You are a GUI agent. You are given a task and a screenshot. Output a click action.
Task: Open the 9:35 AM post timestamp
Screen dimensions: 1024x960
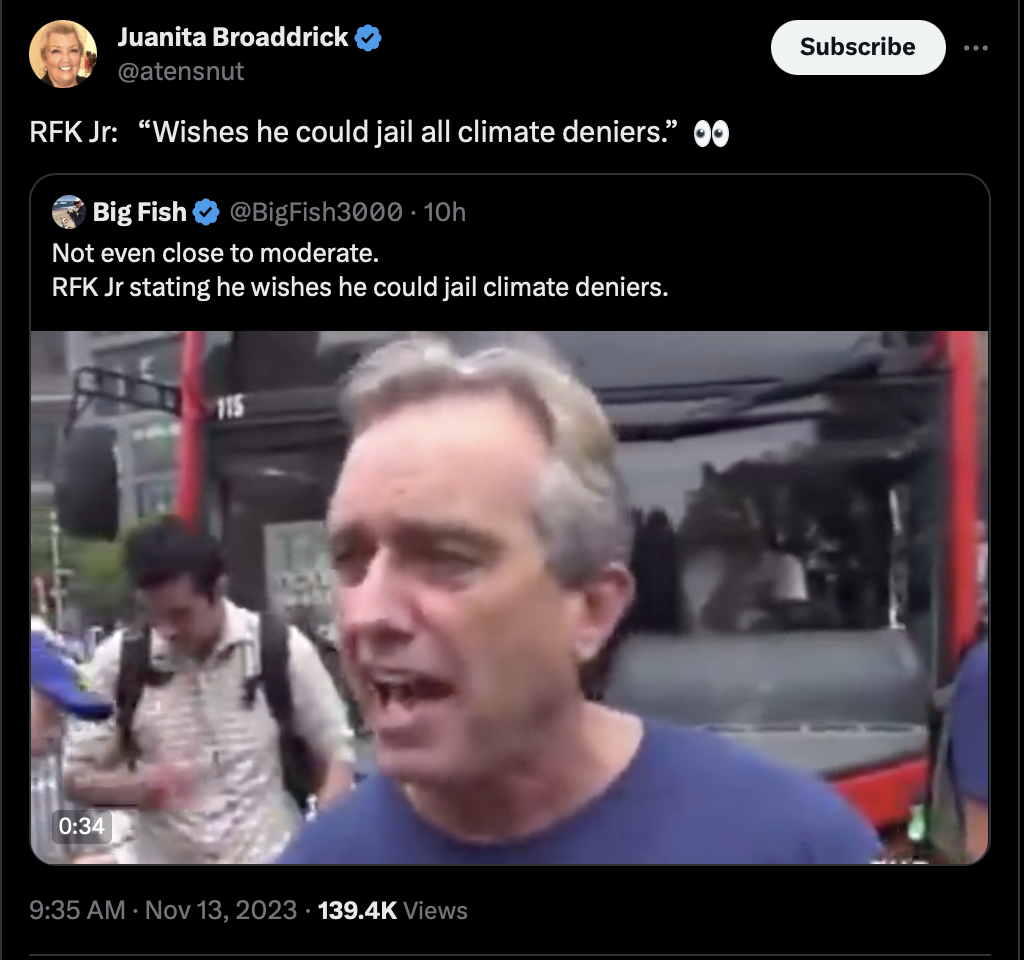tap(77, 910)
